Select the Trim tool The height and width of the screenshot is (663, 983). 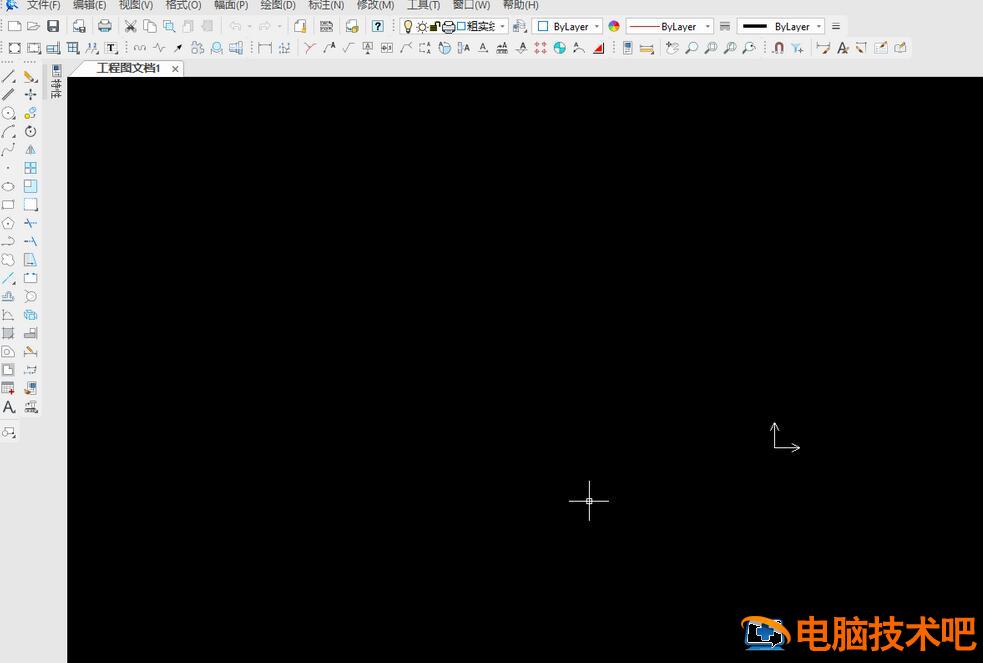click(30, 223)
